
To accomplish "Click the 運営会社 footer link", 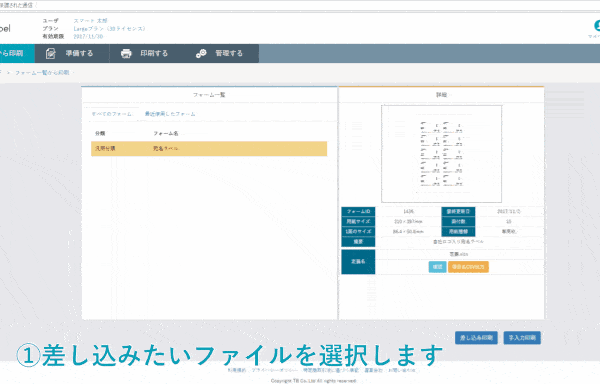I will [373, 370].
